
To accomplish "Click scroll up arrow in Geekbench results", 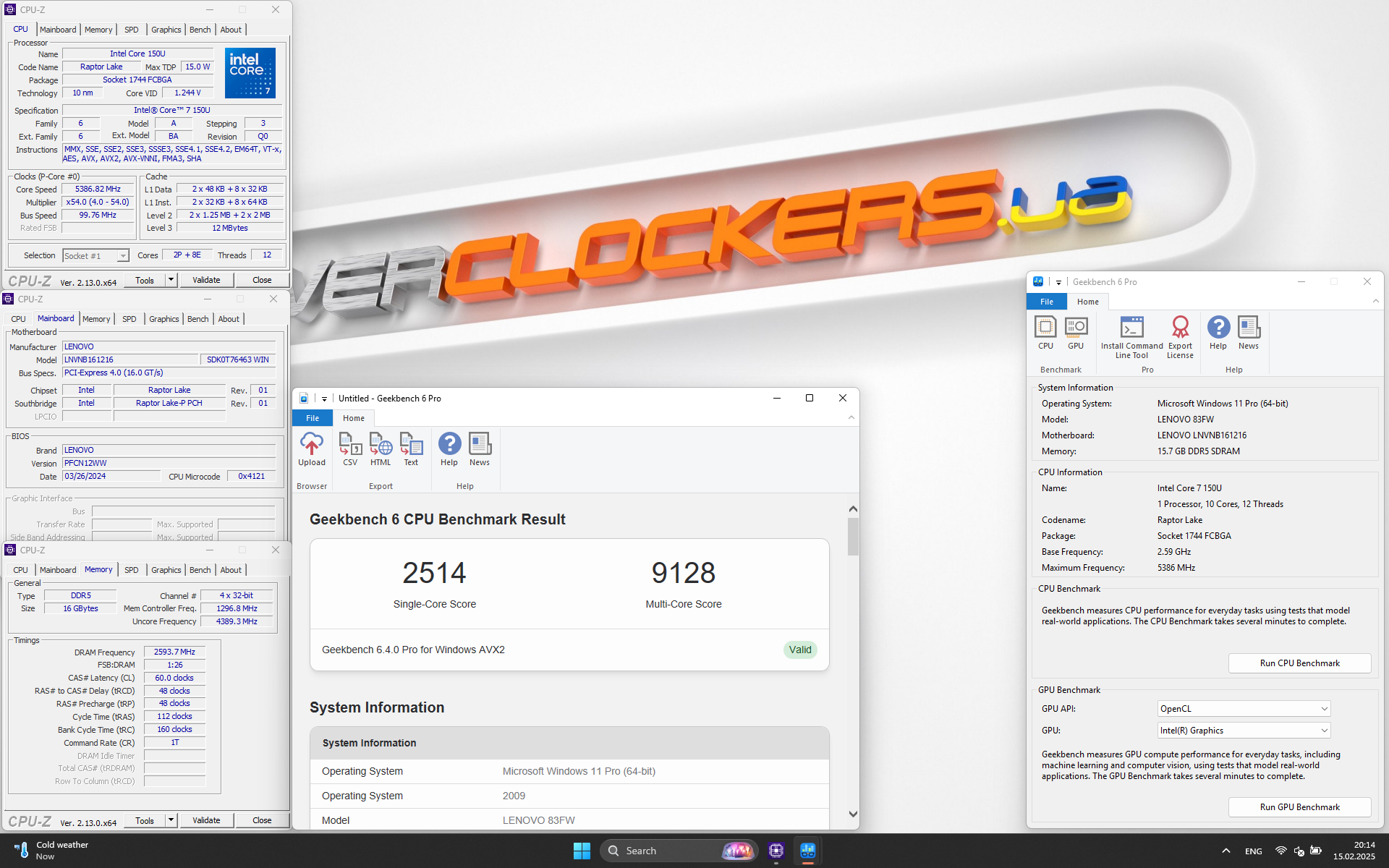I will pos(853,509).
